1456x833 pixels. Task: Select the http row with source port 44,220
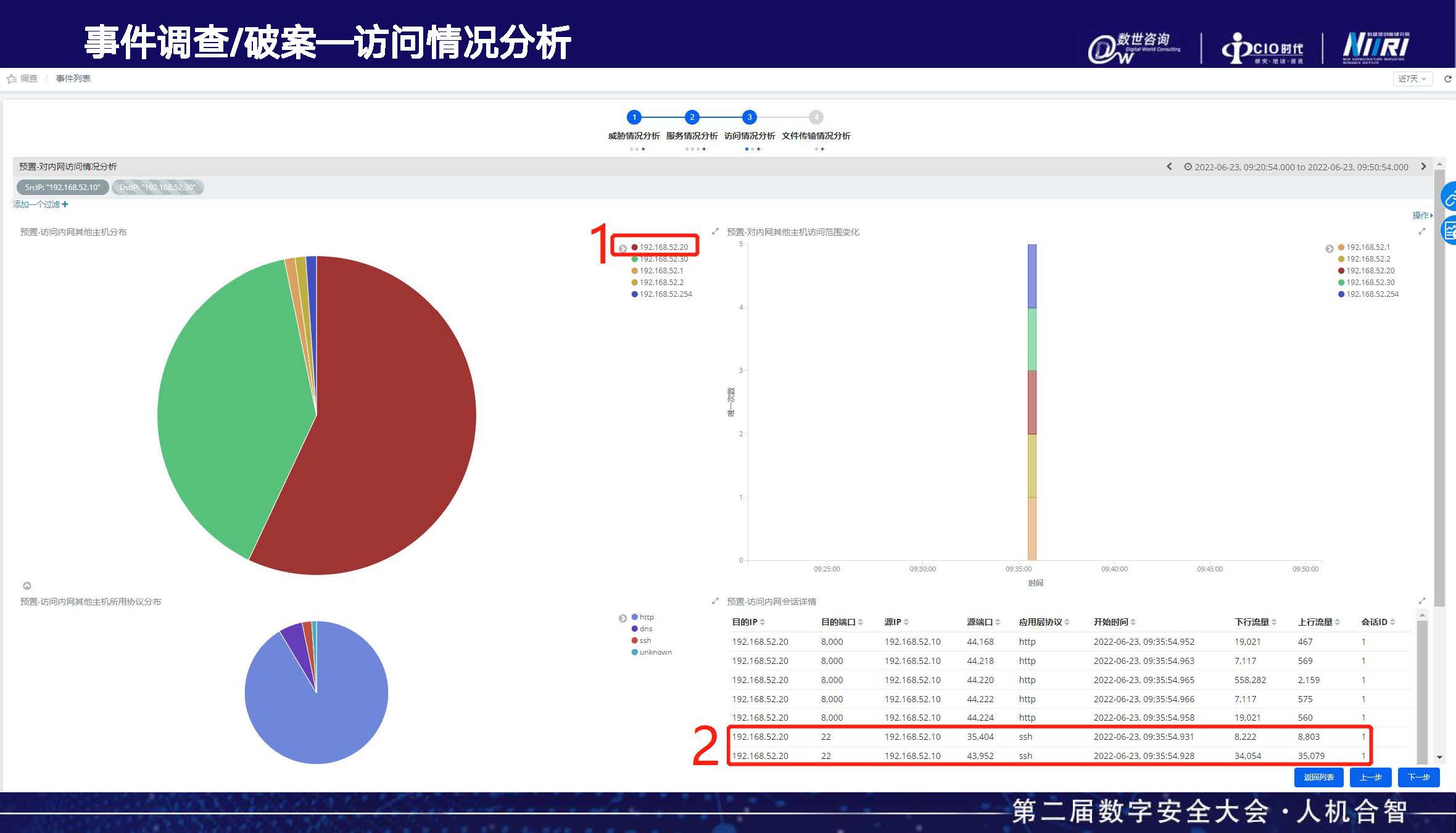click(1070, 680)
